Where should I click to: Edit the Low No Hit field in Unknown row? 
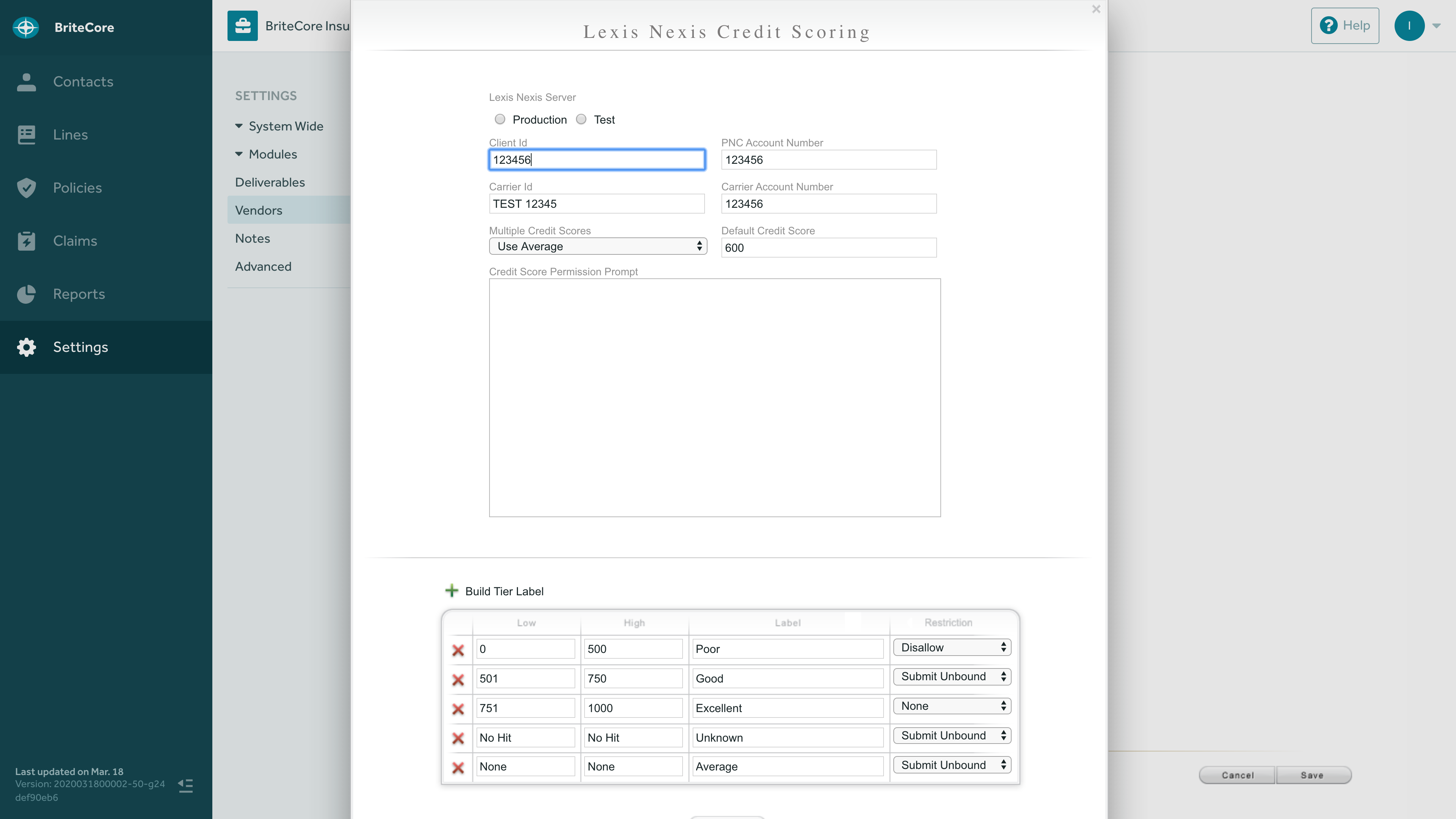[x=525, y=737]
